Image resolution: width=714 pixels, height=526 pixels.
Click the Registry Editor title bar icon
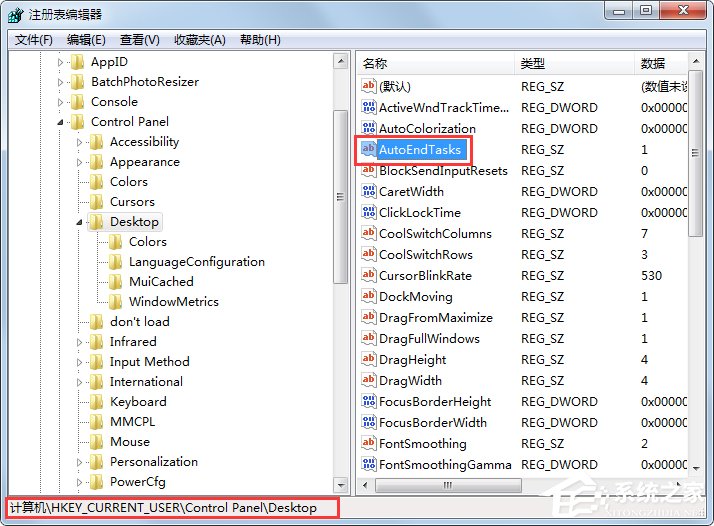pos(15,15)
